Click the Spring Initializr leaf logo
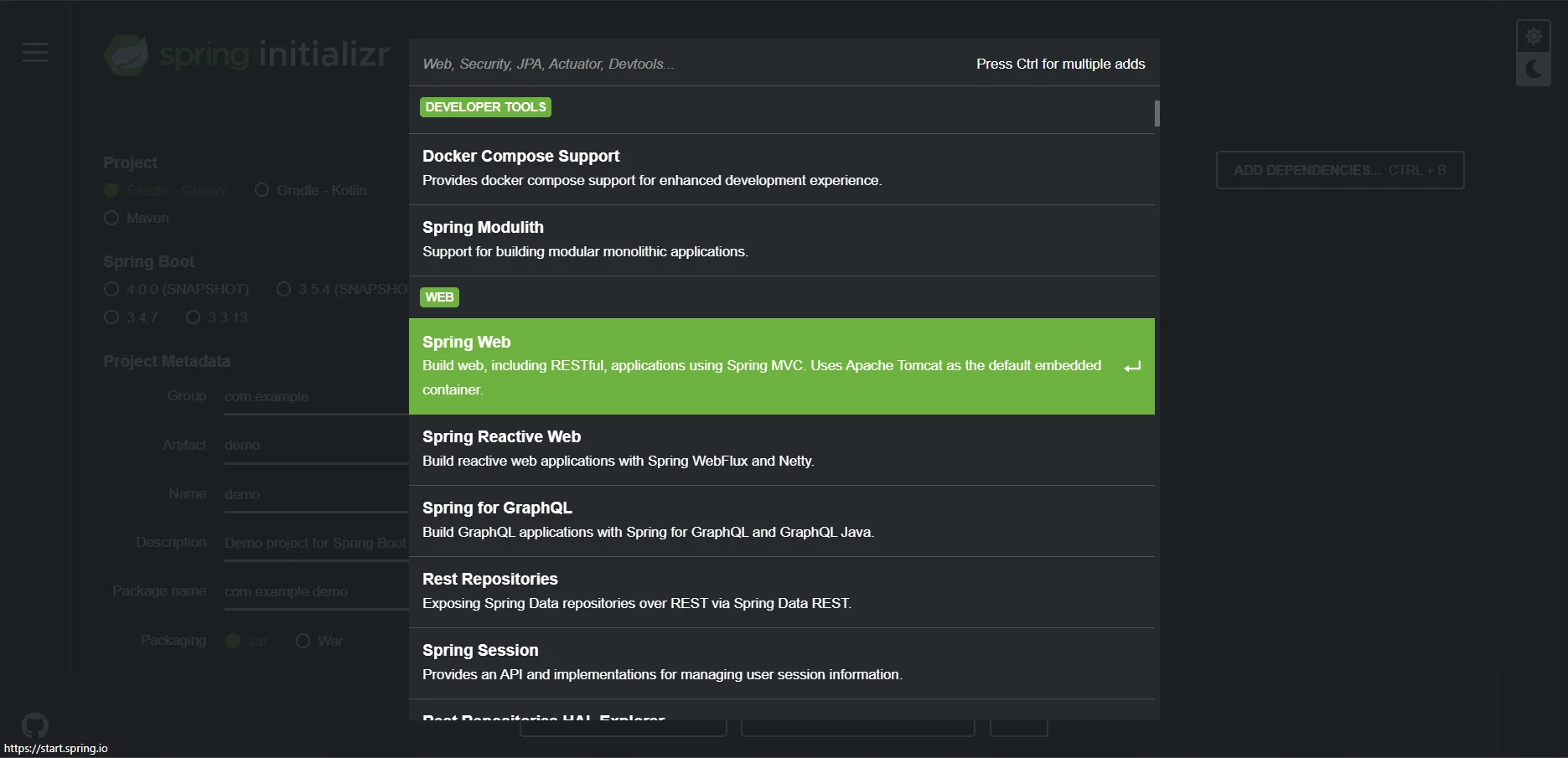 click(x=127, y=55)
